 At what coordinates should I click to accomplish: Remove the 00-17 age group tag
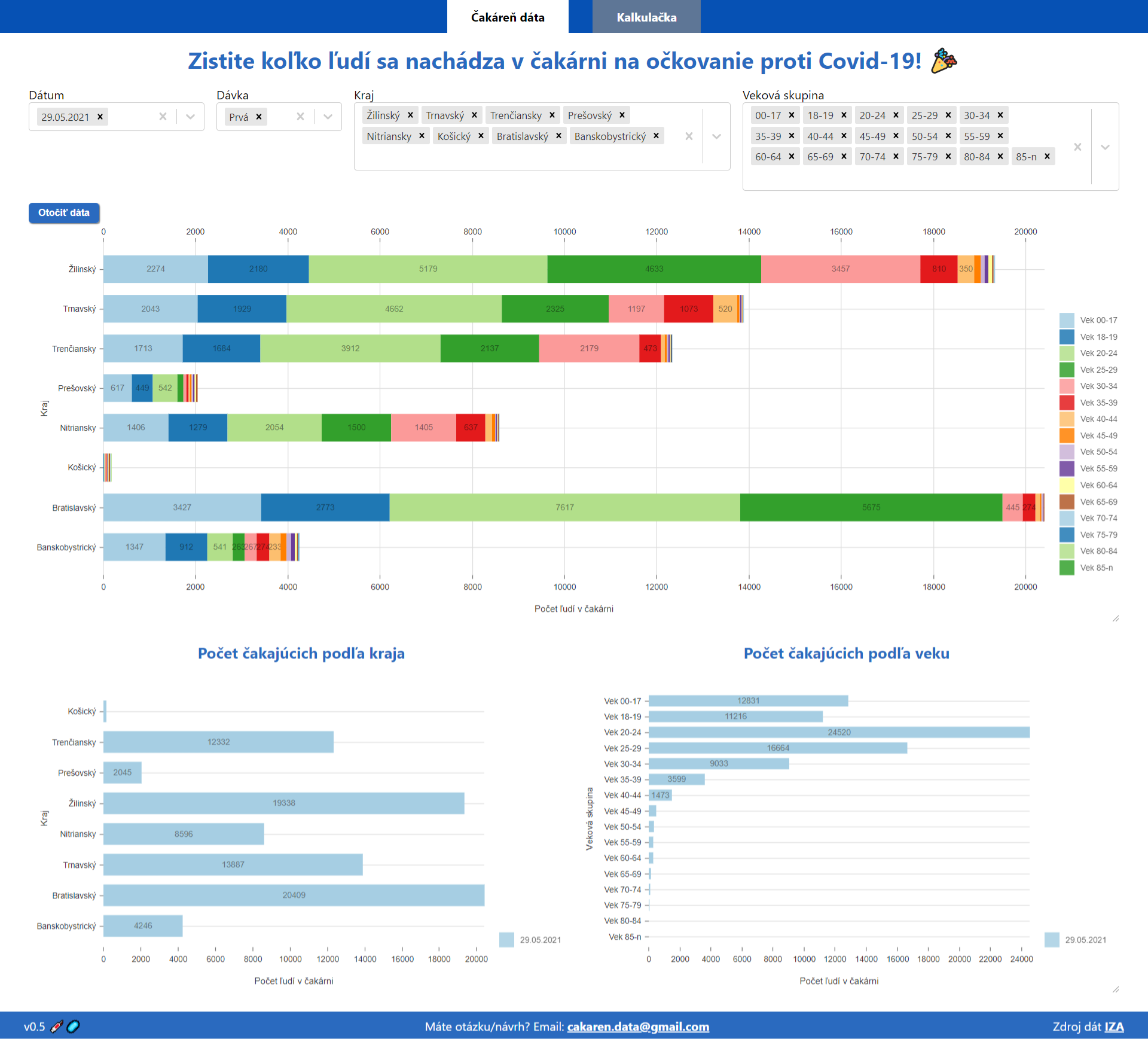pos(792,115)
